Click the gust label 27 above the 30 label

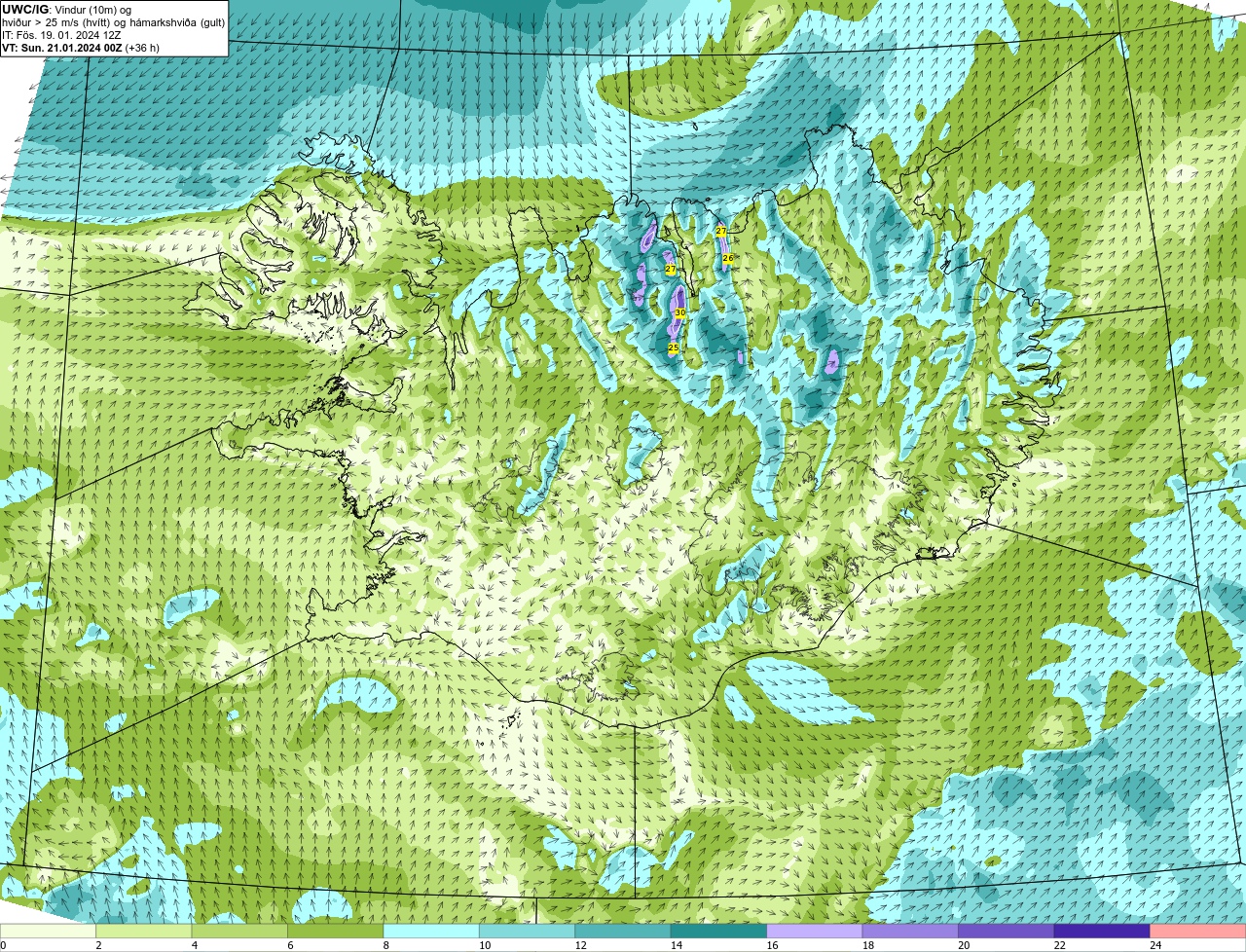pyautogui.click(x=671, y=270)
